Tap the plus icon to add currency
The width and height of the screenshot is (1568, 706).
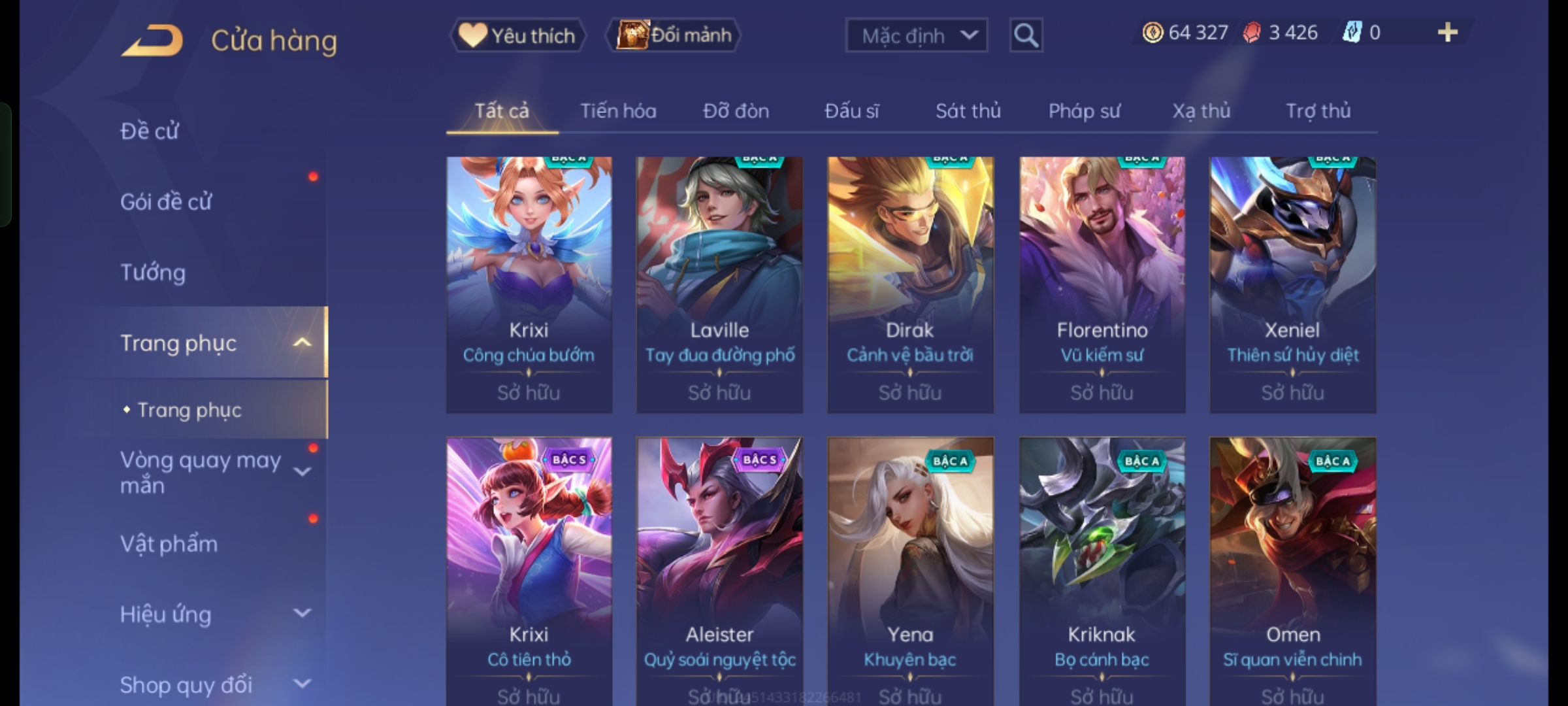coord(1448,33)
